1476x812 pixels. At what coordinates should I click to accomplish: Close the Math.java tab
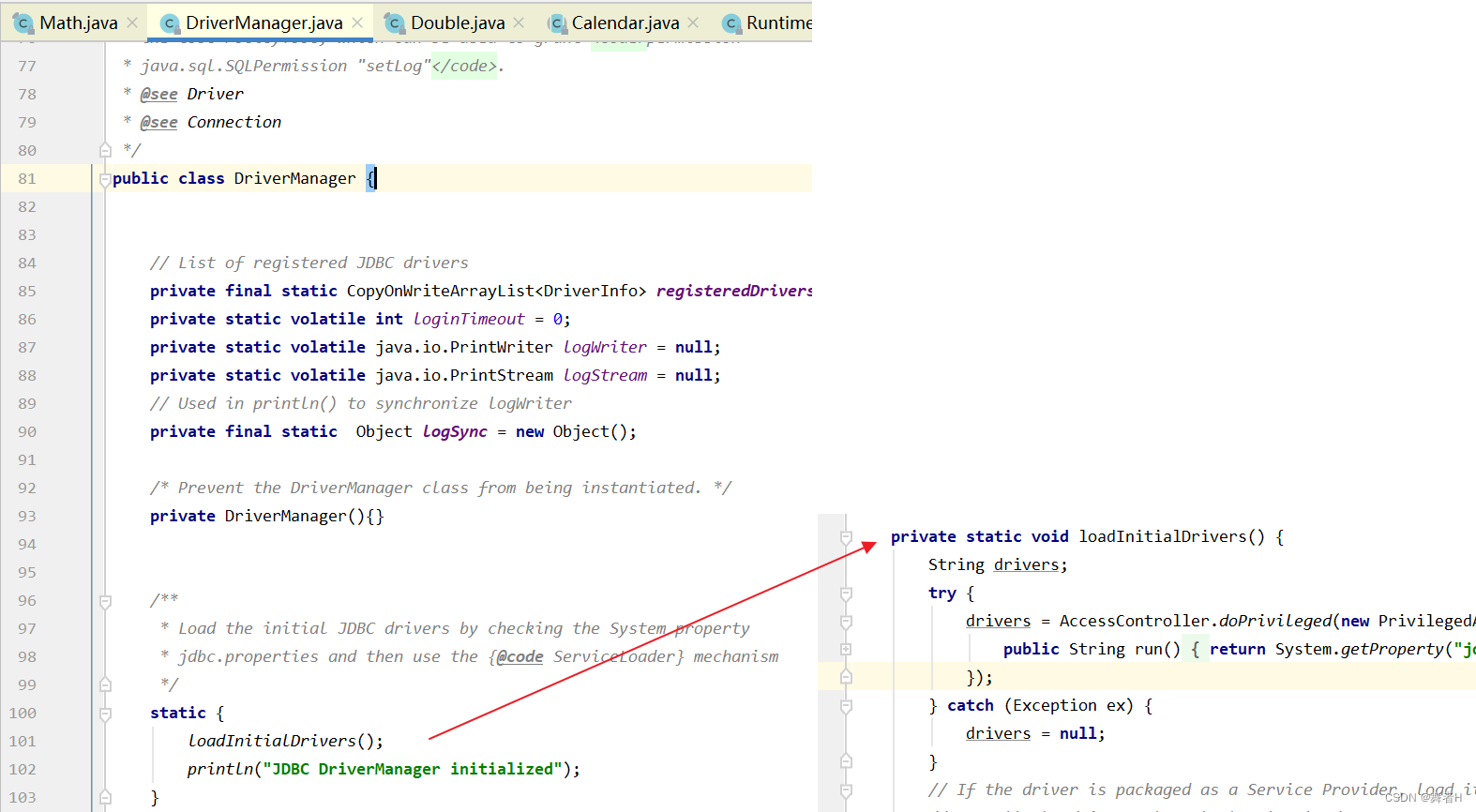tap(132, 23)
